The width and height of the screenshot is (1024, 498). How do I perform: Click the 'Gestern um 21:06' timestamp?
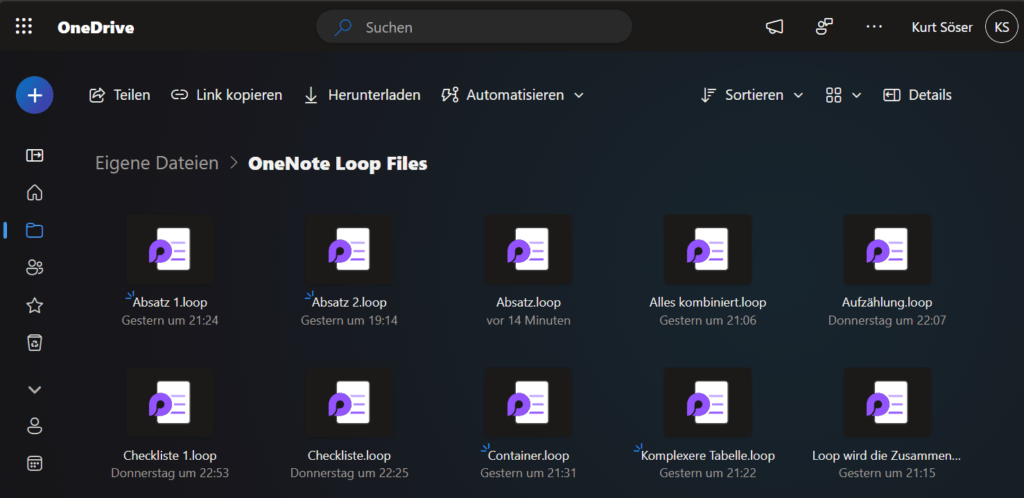708,320
